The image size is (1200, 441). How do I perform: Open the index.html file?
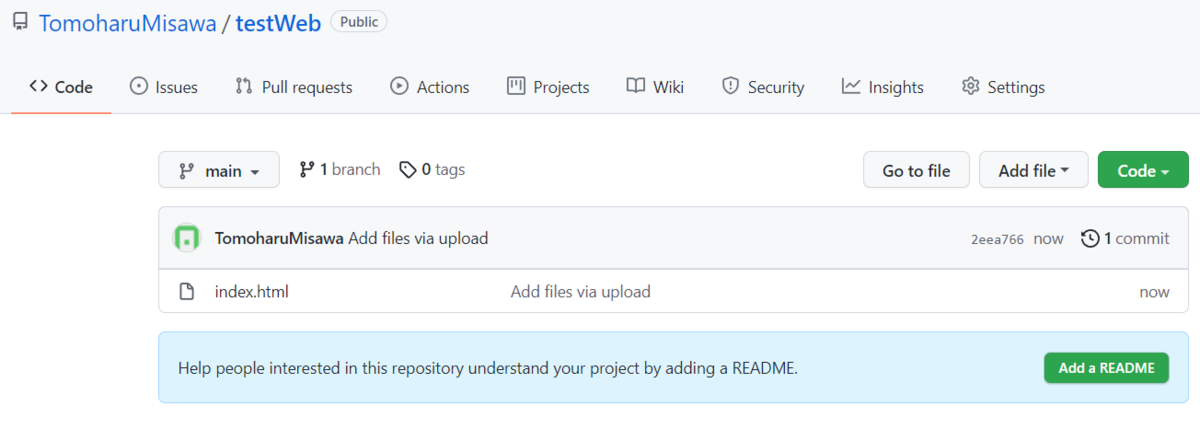tap(252, 292)
